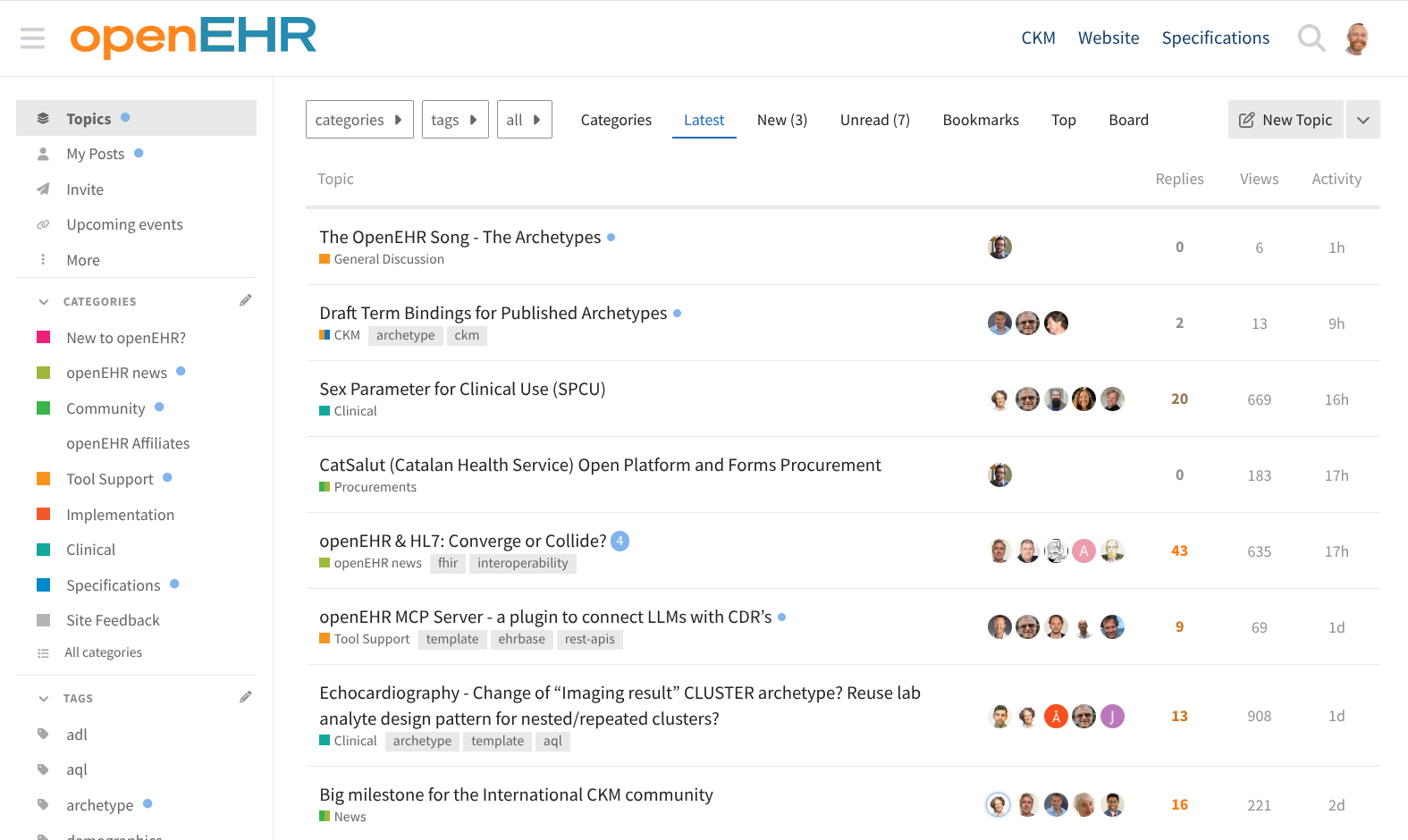
Task: Switch to the Unread (7) tab
Action: [875, 120]
